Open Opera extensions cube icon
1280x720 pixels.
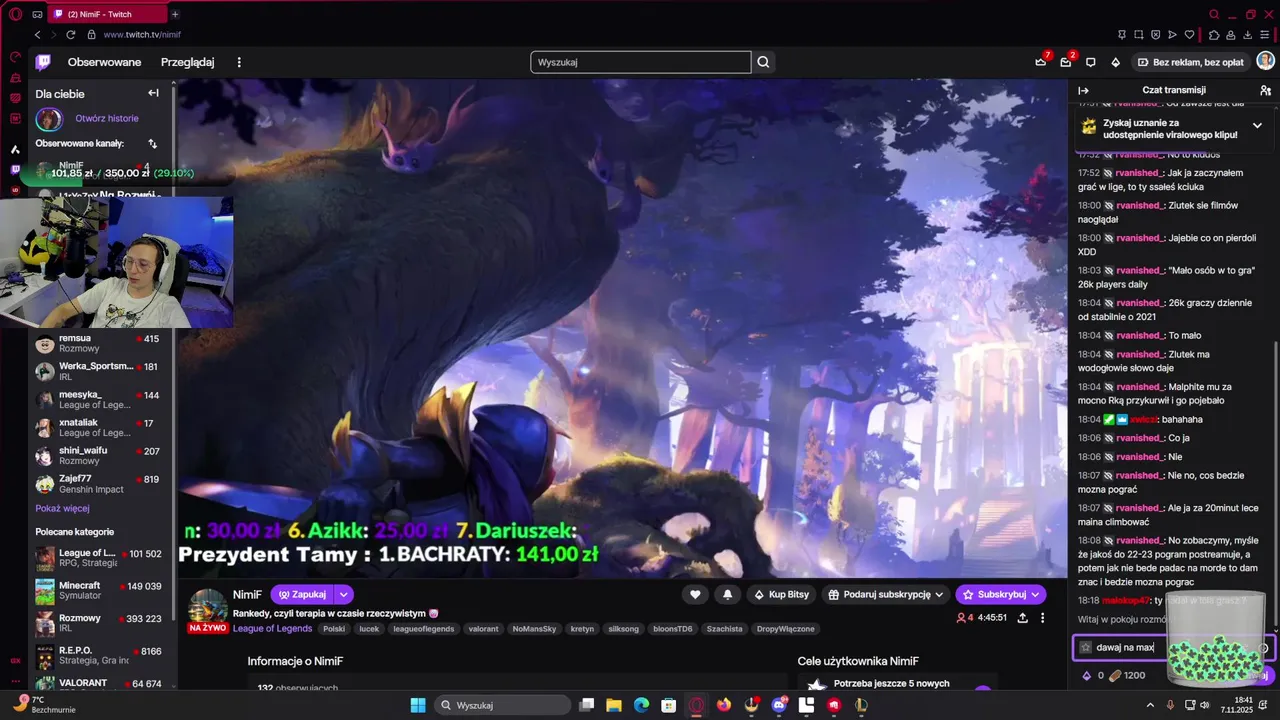pyautogui.click(x=1214, y=35)
